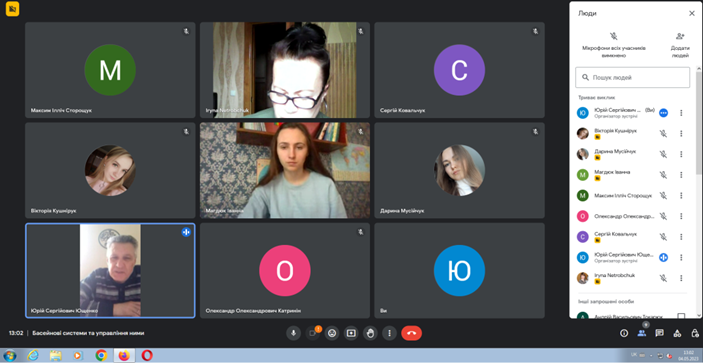Click the green M avatar of Максим Ілліч Сторощук

pyautogui.click(x=110, y=70)
